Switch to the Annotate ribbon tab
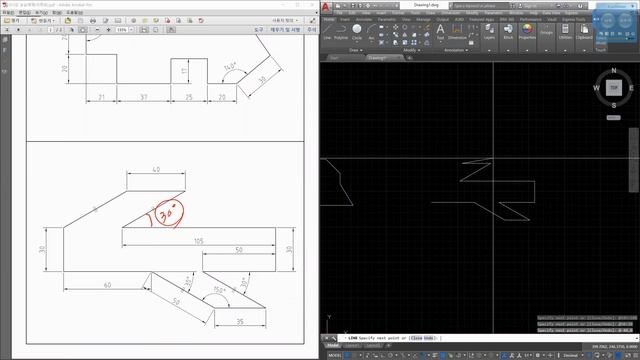The image size is (640, 360). point(364,19)
